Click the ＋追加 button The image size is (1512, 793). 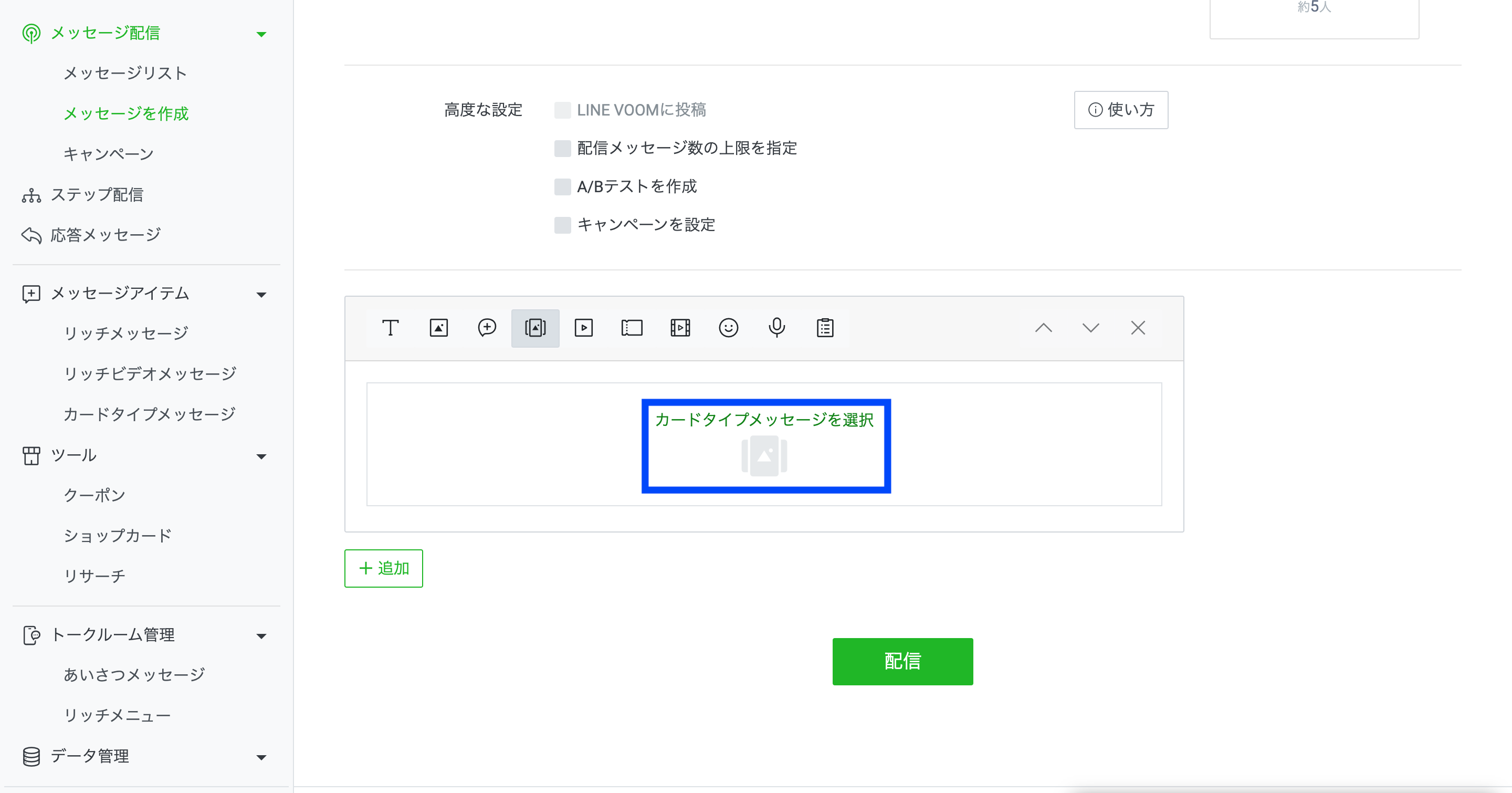point(383,568)
